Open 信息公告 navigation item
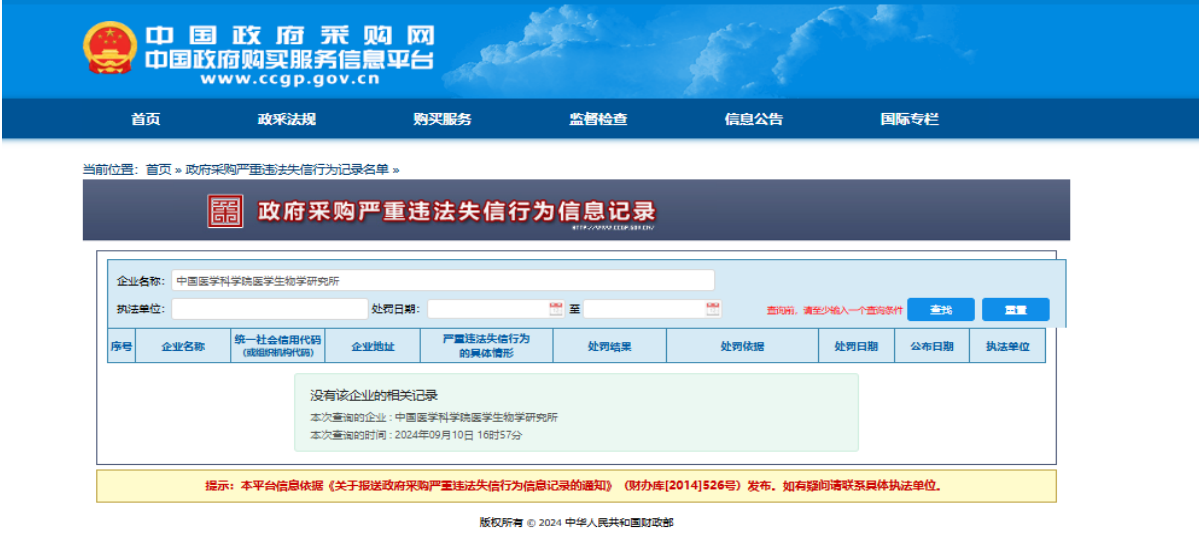The height and width of the screenshot is (549, 1199). (x=754, y=119)
